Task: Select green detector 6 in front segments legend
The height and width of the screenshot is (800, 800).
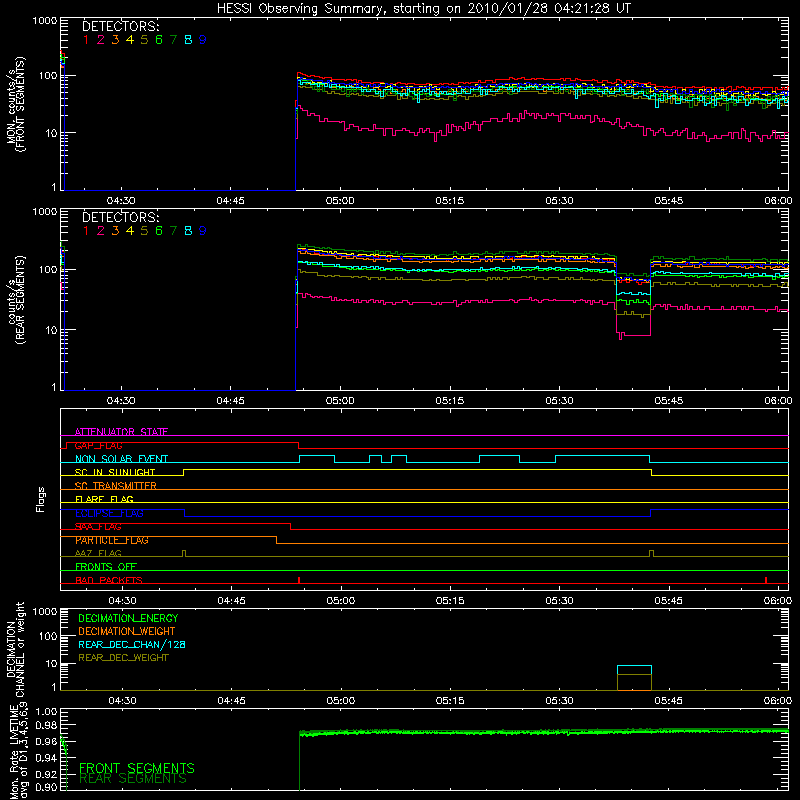Action: click(x=159, y=40)
